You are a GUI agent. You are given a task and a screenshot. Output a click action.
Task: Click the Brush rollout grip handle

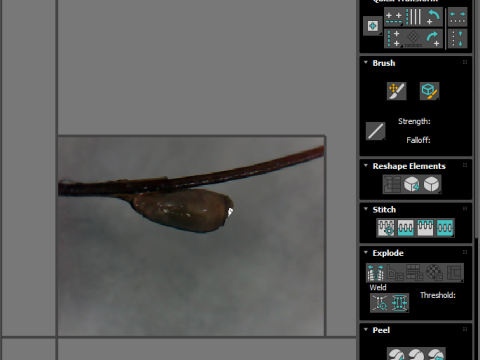point(465,62)
